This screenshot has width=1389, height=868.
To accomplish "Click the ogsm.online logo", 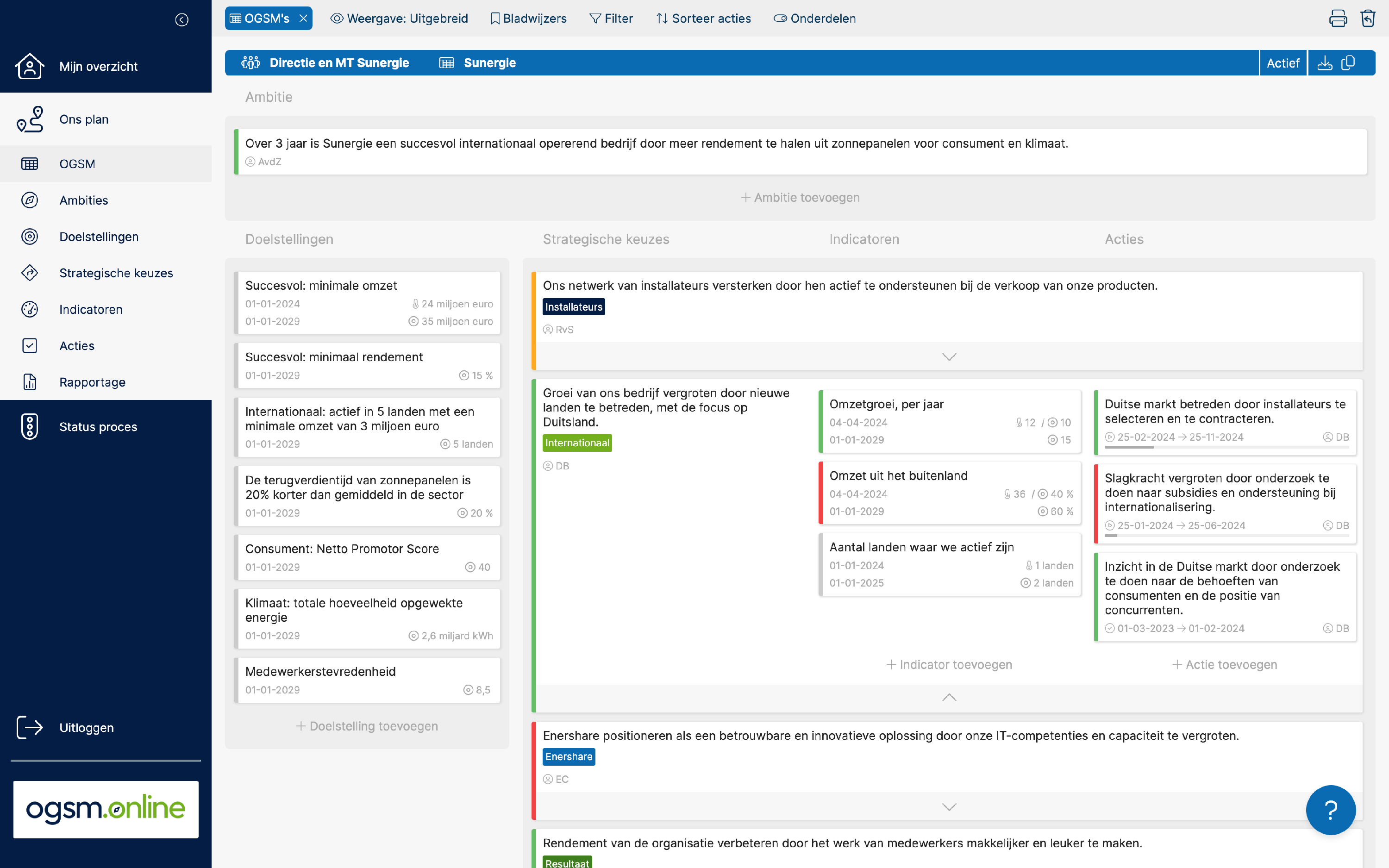I will coord(106,810).
